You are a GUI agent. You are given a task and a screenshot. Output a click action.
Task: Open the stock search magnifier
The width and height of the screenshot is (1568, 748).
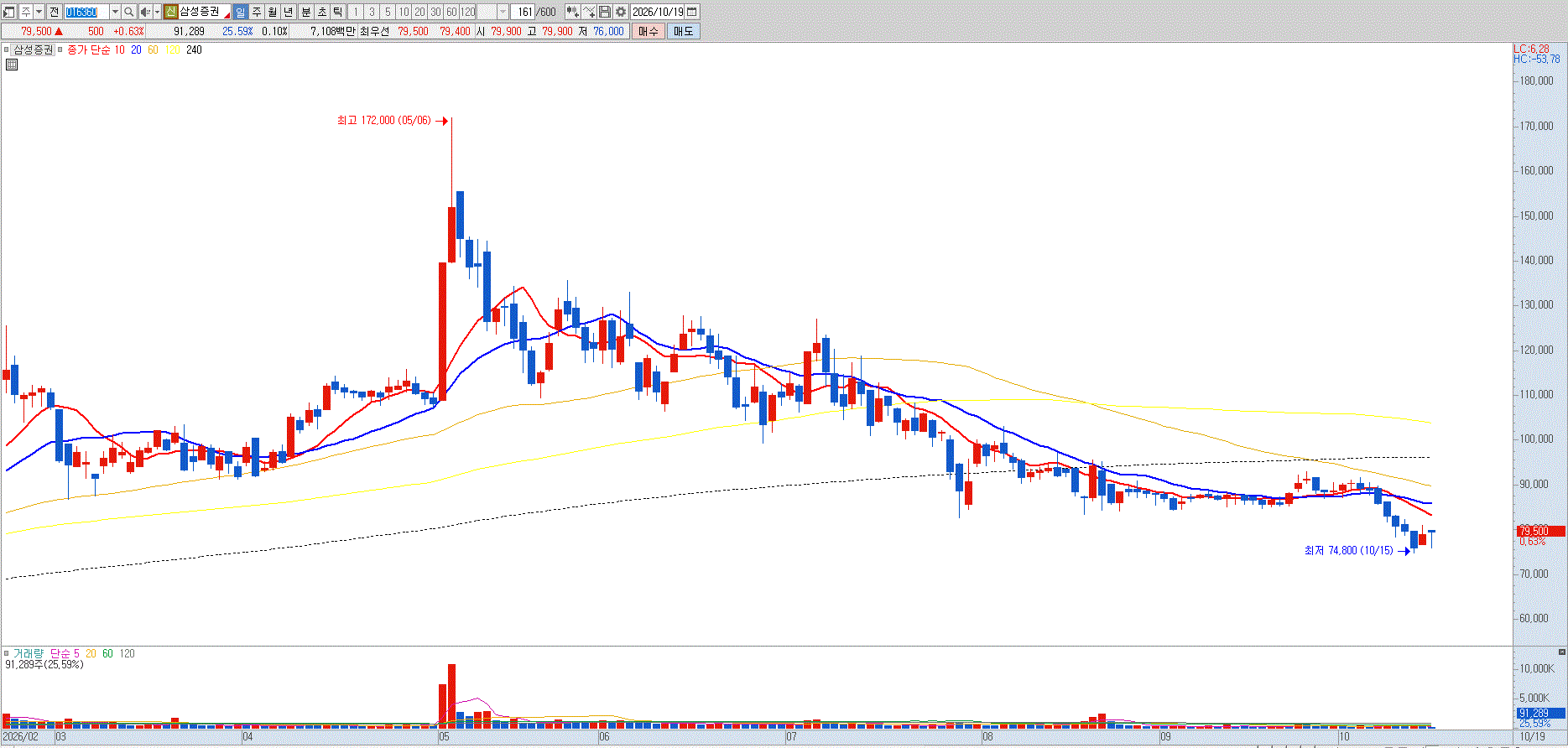click(x=129, y=12)
